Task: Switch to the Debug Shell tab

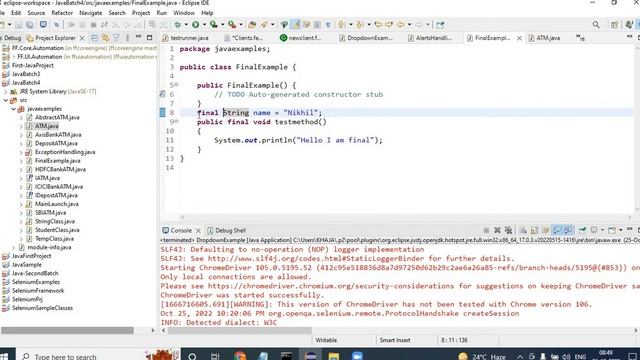Action: [x=227, y=231]
